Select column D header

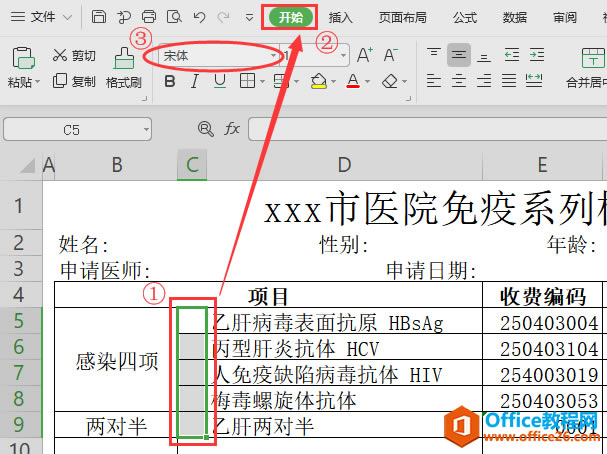[345, 165]
